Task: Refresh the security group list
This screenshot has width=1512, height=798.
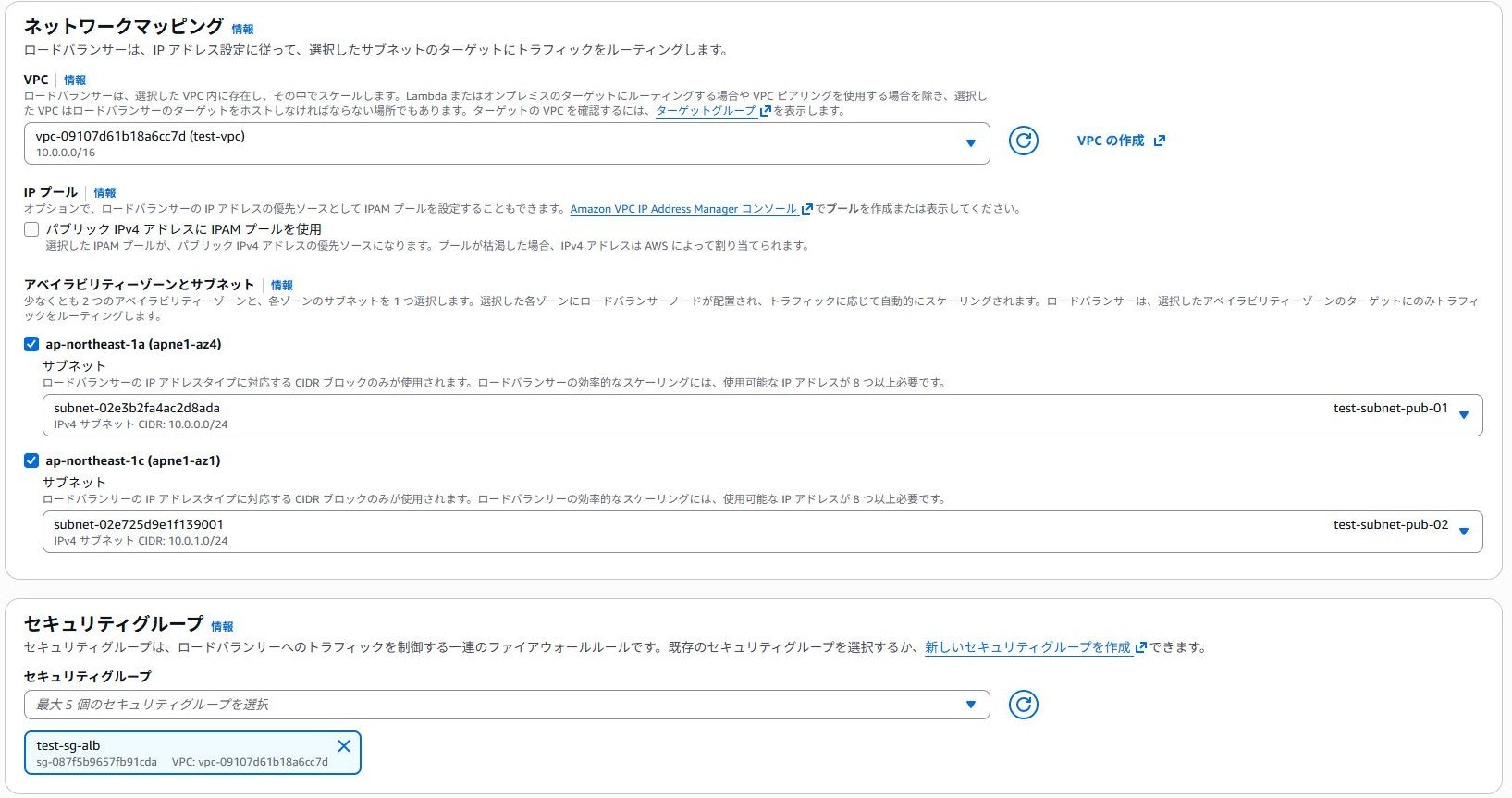Action: click(1023, 705)
